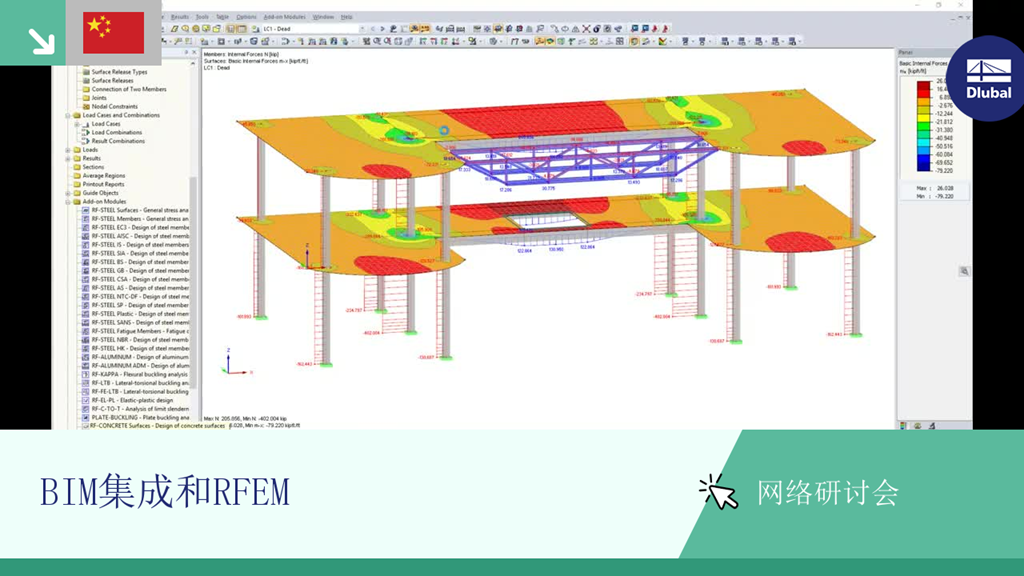Screen dimensions: 1024x576
Task: Select Surface Release Types in navigator
Action: [x=119, y=72]
